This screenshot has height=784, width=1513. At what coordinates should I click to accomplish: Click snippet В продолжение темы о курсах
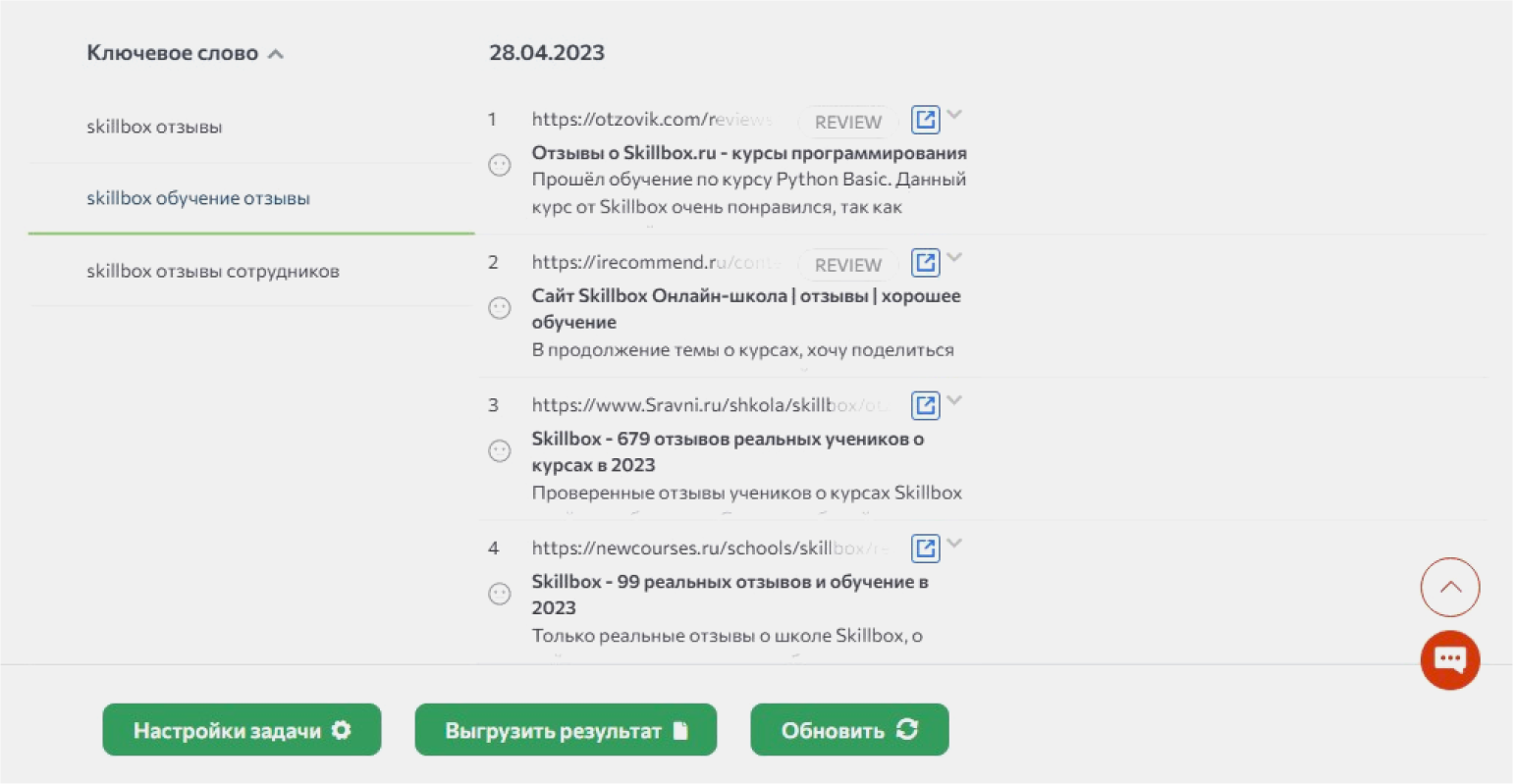(x=743, y=349)
